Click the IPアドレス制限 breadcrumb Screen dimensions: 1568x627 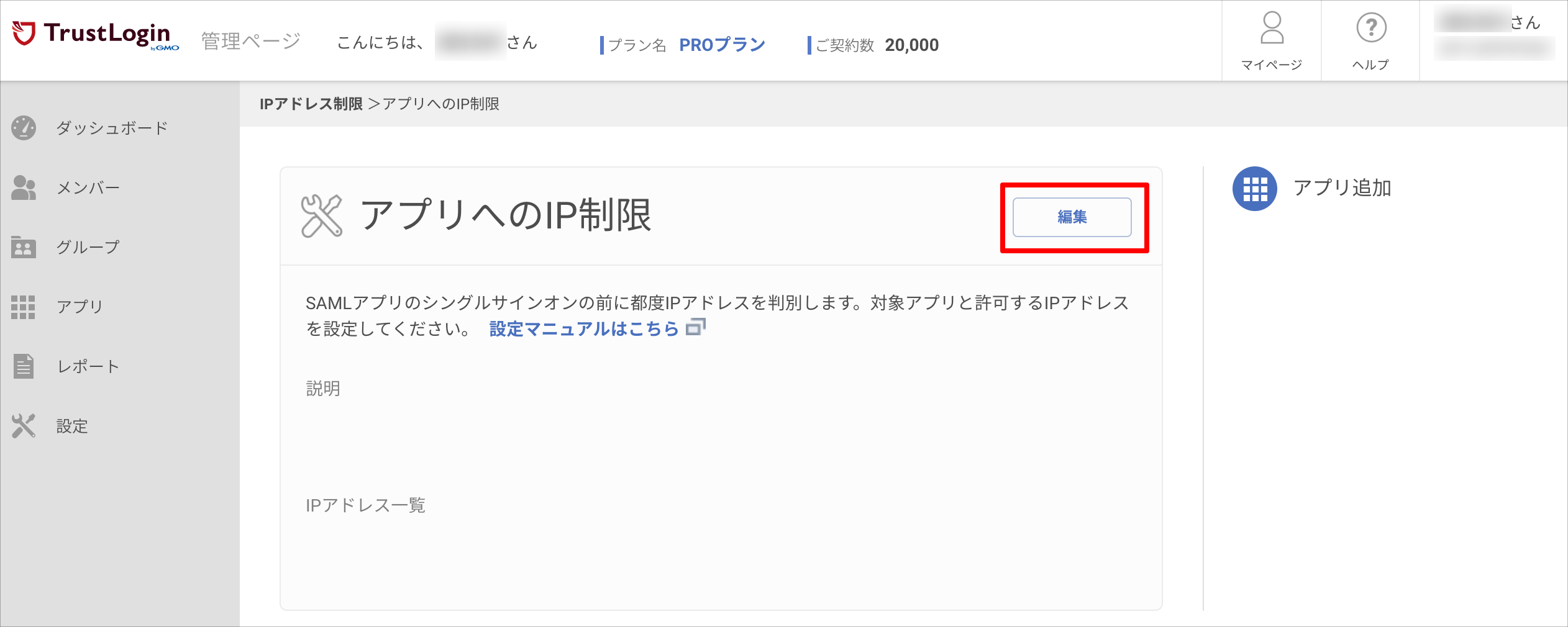311,104
